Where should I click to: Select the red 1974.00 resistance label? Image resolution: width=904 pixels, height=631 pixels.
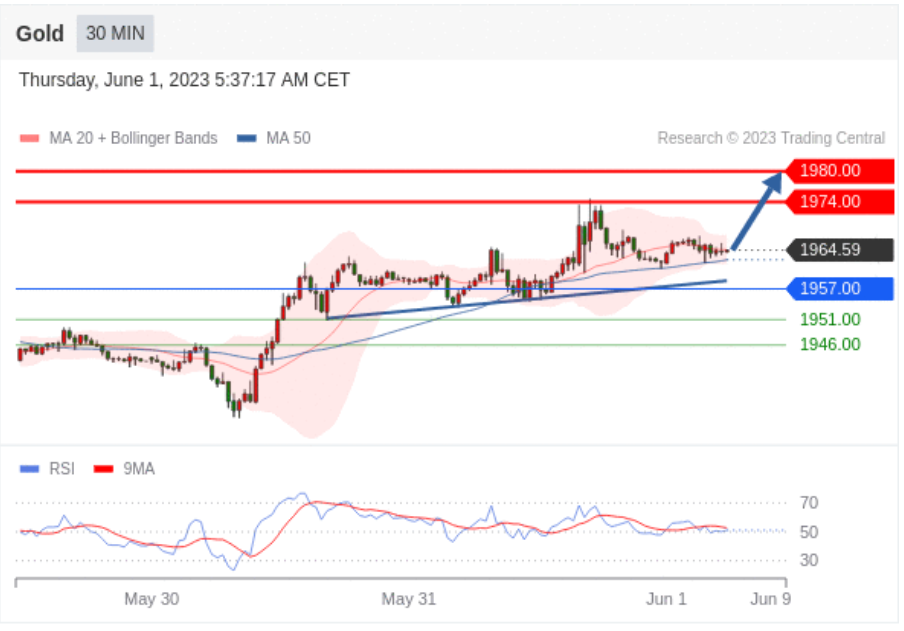pyautogui.click(x=841, y=202)
